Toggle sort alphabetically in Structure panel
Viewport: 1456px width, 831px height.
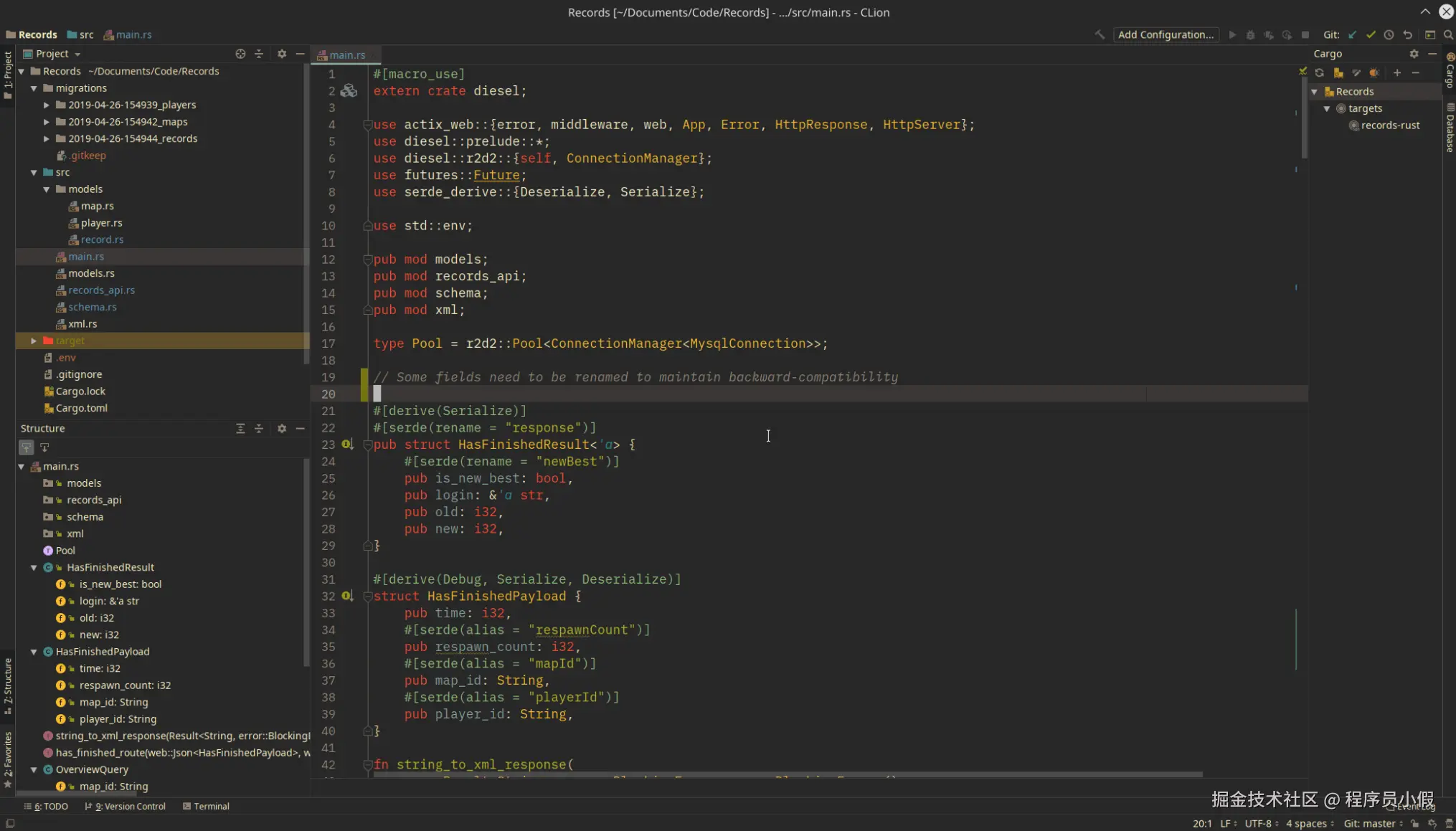[x=27, y=447]
